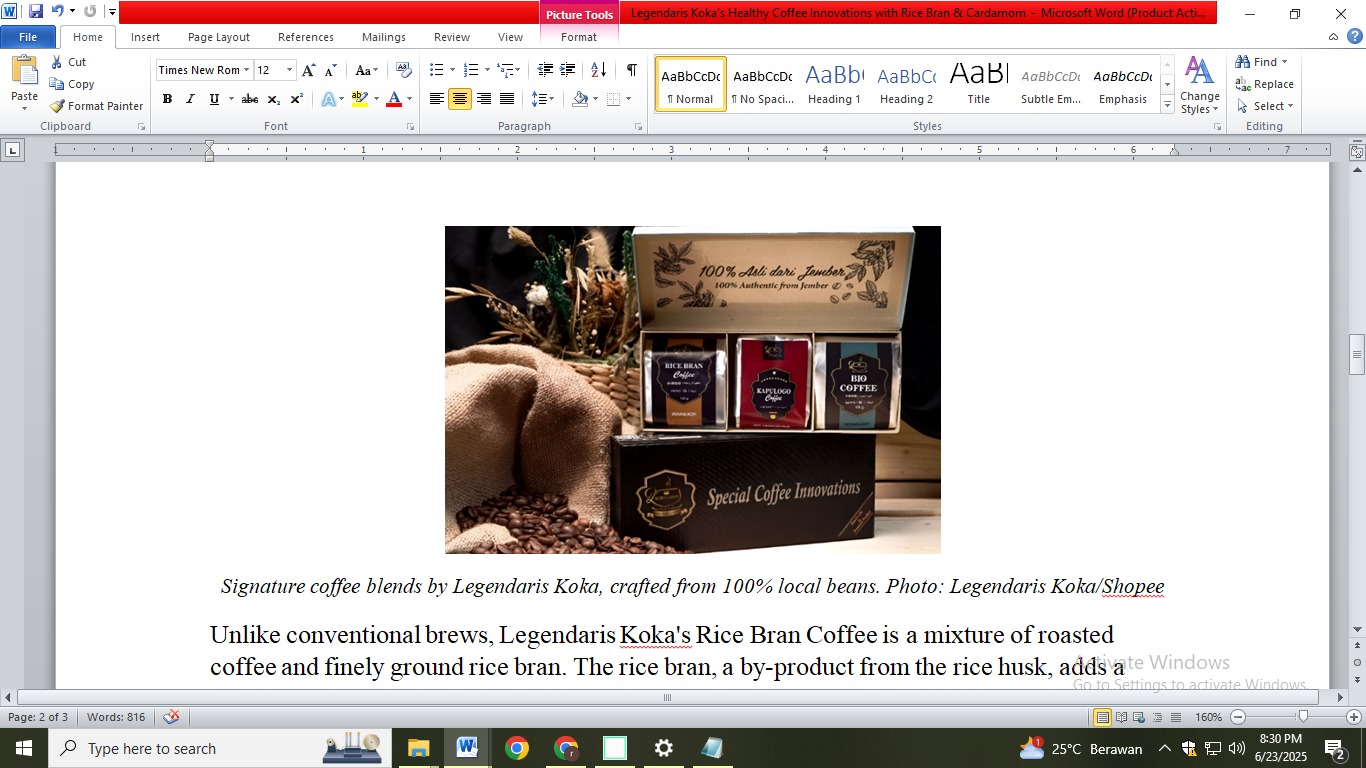Click the zoom slider handle
The image size is (1366, 768).
point(1303,717)
